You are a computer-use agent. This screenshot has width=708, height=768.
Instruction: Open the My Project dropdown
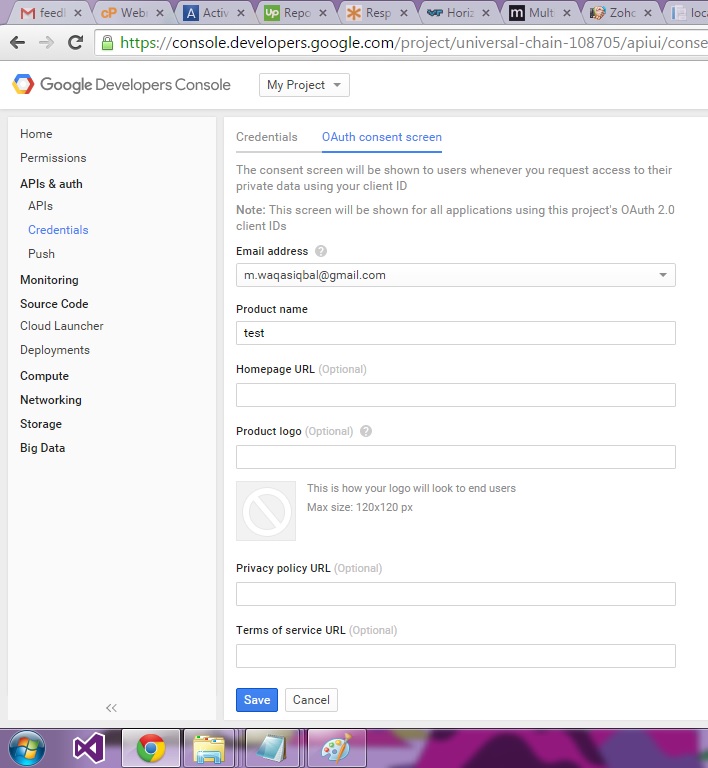304,85
